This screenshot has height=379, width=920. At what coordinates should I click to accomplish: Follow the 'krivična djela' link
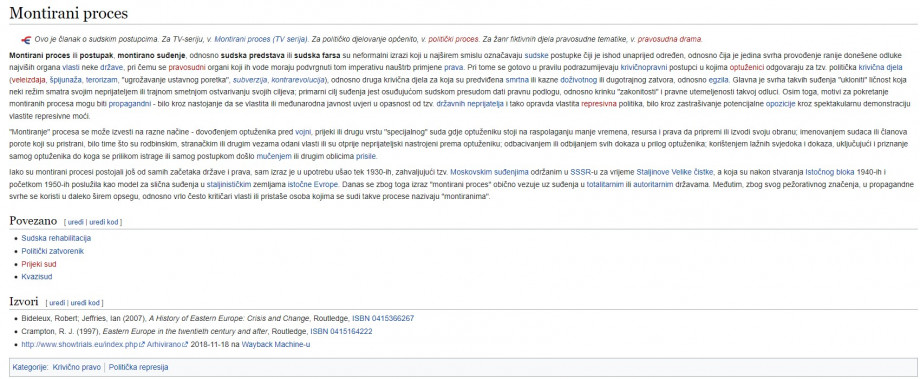click(881, 67)
